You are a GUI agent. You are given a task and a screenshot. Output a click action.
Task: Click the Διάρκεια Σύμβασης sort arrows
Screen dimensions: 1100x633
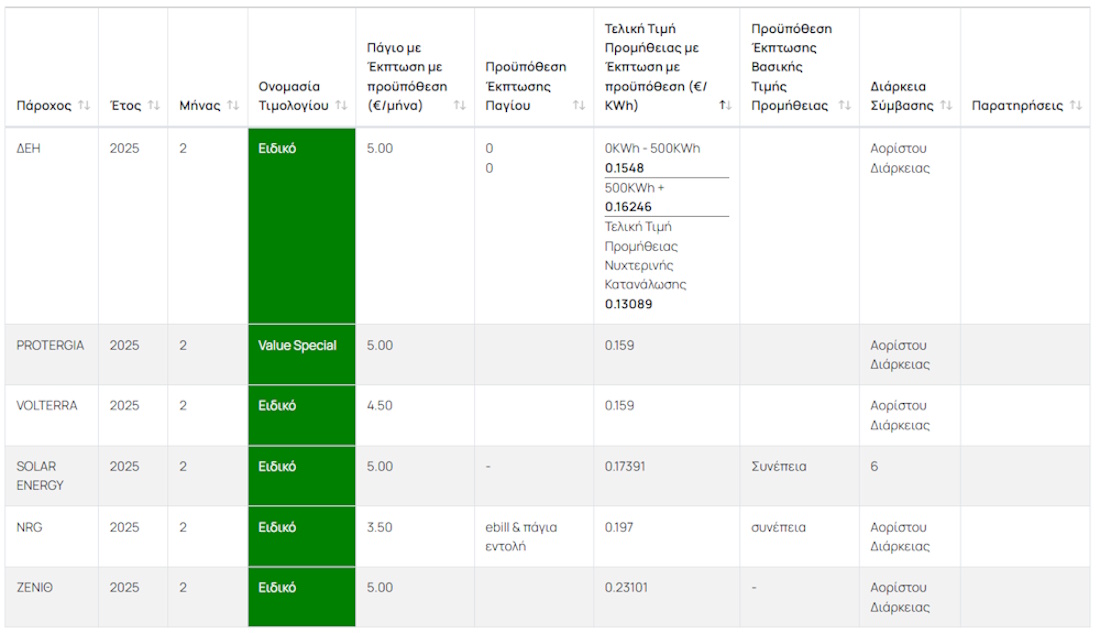[x=946, y=106]
